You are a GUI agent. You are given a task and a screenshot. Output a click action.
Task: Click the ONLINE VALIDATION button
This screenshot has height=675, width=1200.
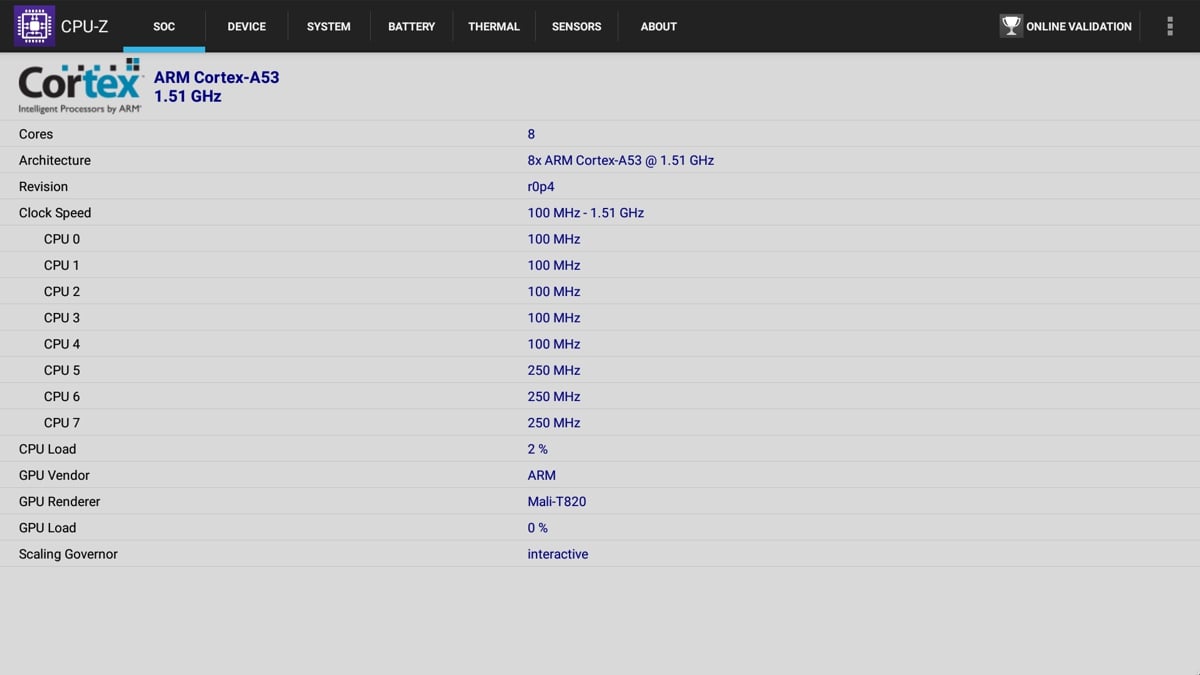coord(1066,25)
